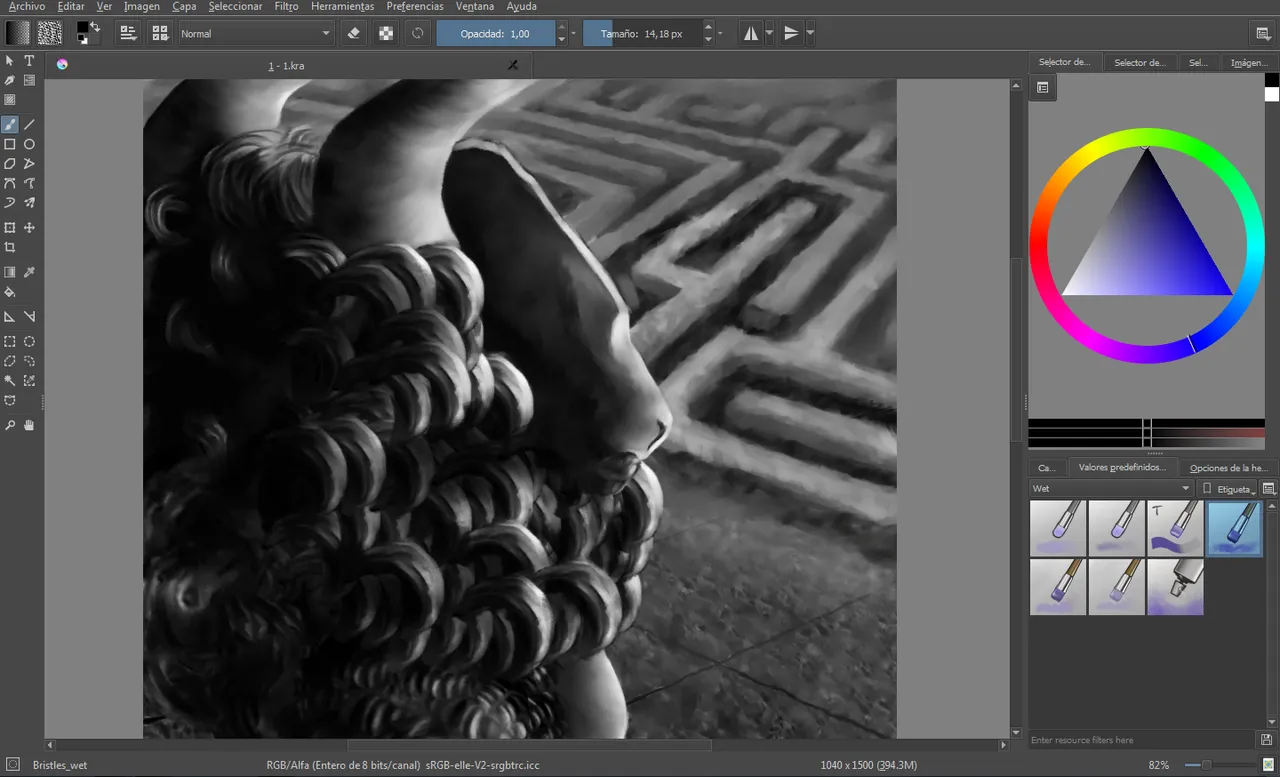Select the Color Picker eyedropper tool
This screenshot has height=777, width=1280.
point(29,272)
